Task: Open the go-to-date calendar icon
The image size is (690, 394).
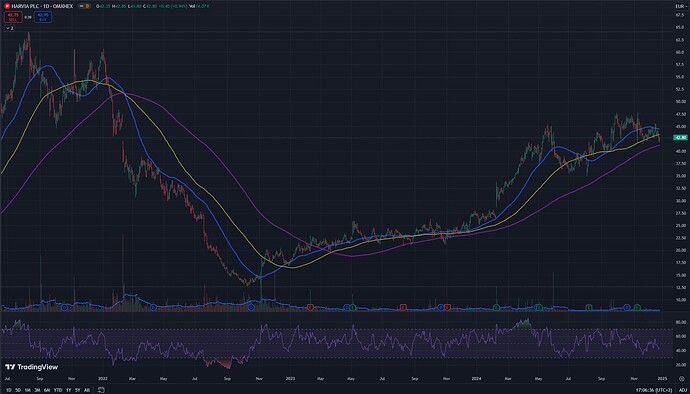Action: coord(102,390)
